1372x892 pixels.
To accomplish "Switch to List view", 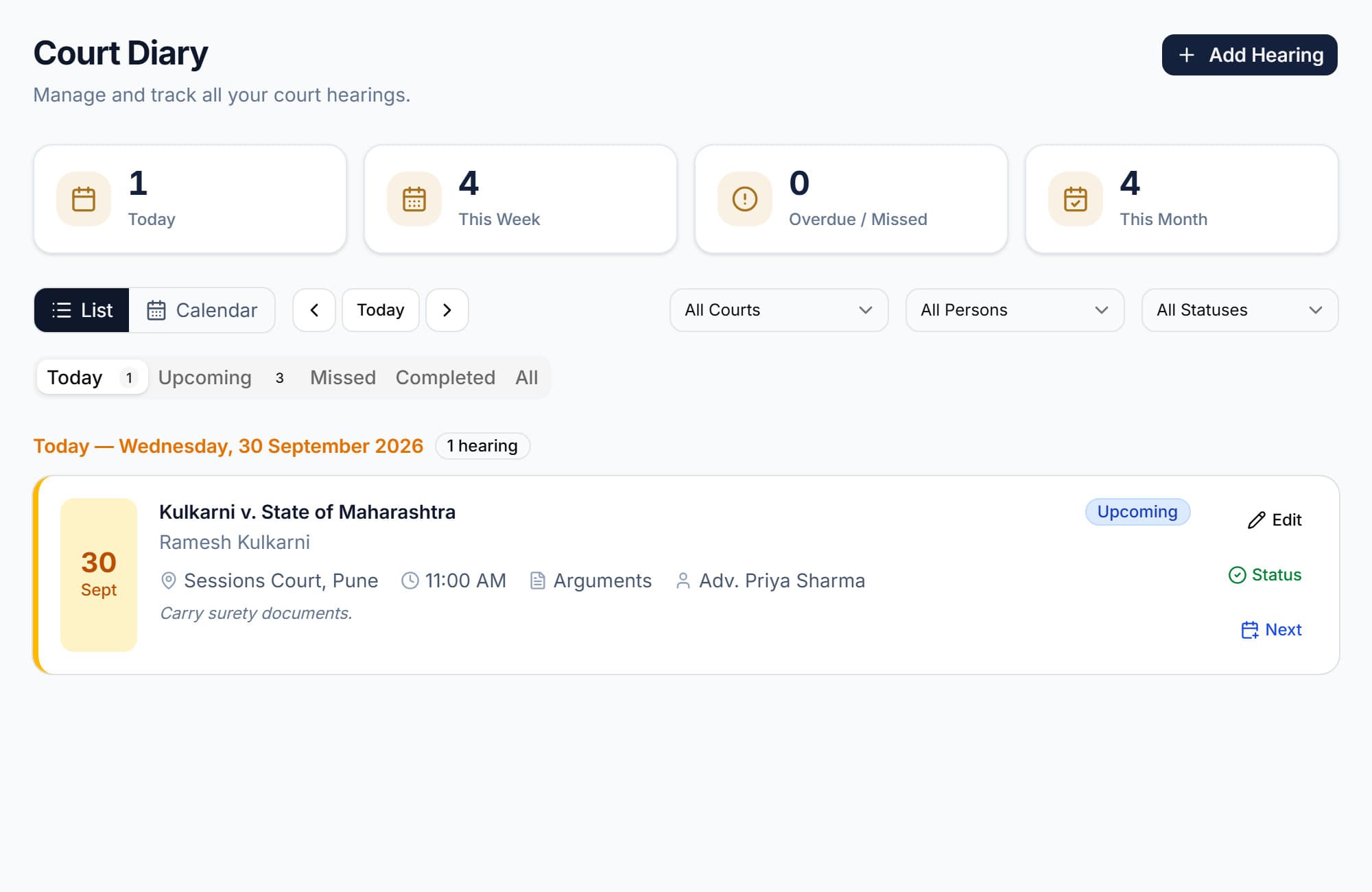I will coord(82,310).
